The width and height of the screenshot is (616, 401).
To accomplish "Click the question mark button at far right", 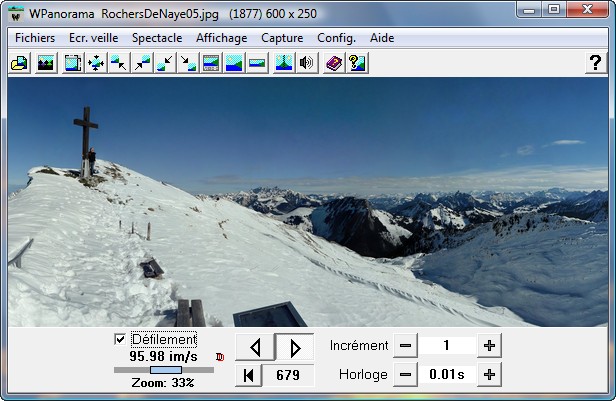I will [594, 63].
